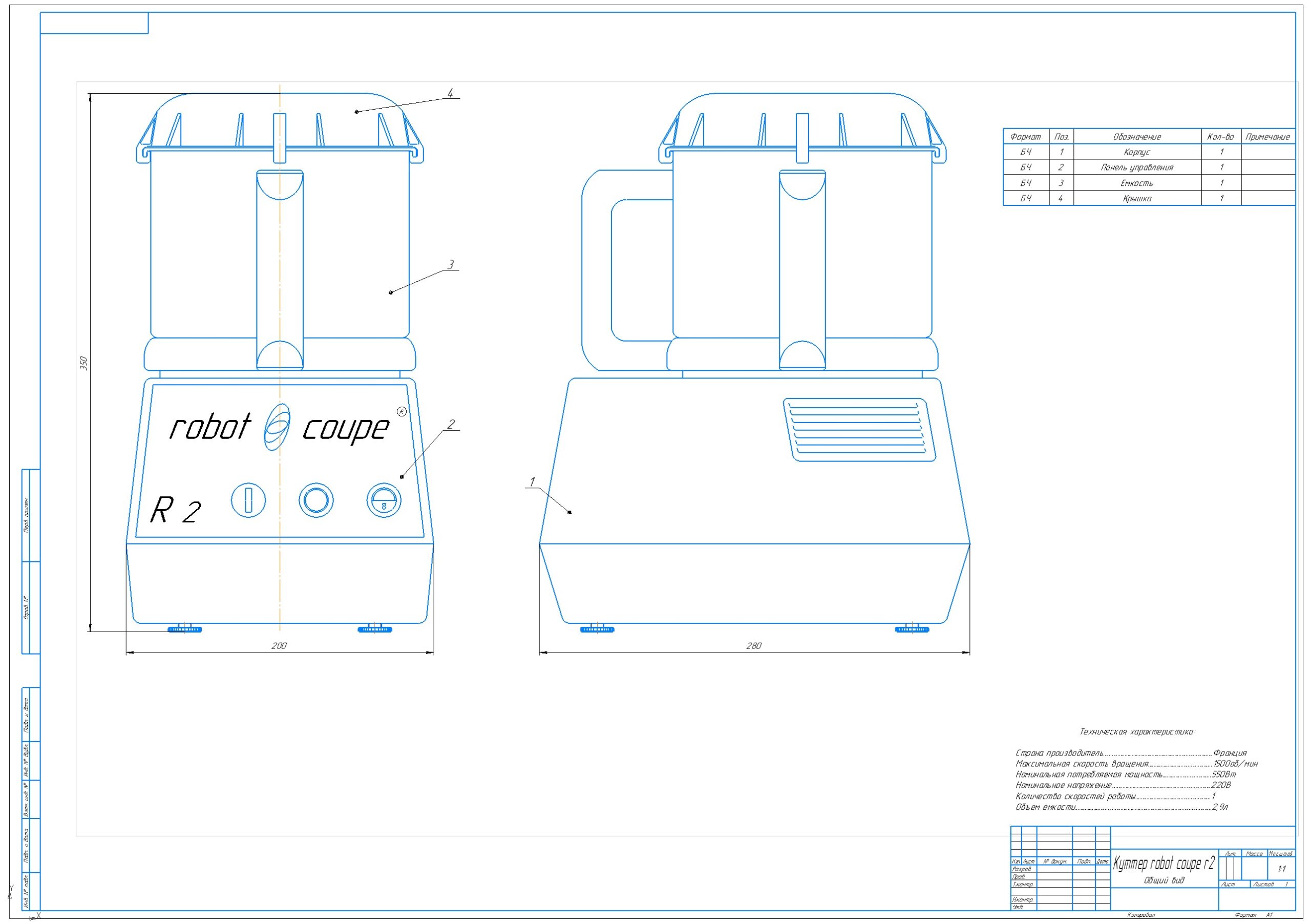Screen dimensions: 1311x924
Task: Select the 200 width dimension value
Action: click(x=279, y=646)
